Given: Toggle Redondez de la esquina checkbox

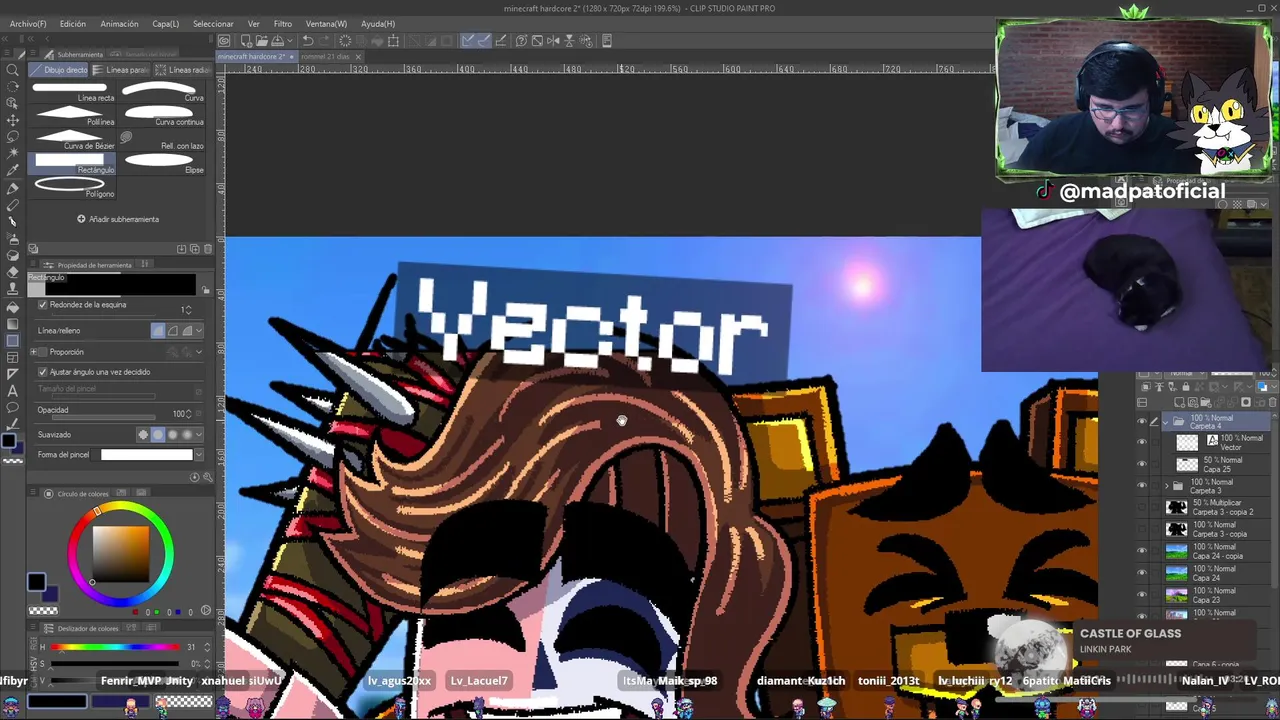Looking at the screenshot, I should click(42, 304).
